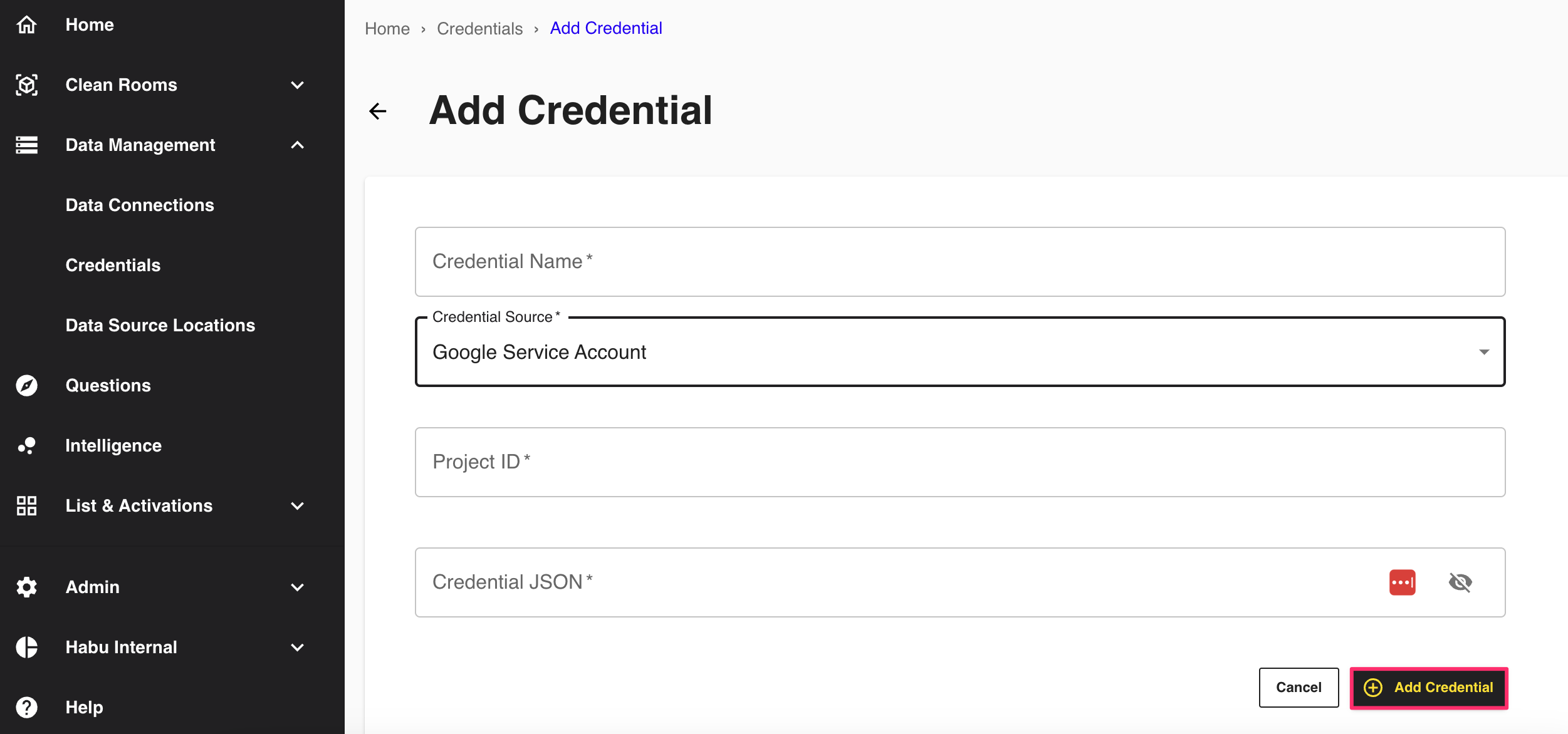
Task: Click the Admin gear icon
Action: click(26, 587)
